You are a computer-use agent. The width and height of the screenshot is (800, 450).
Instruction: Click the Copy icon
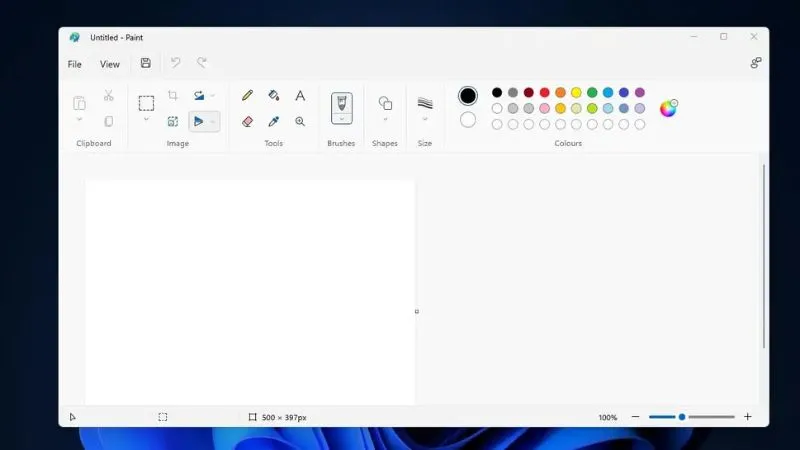coord(109,121)
